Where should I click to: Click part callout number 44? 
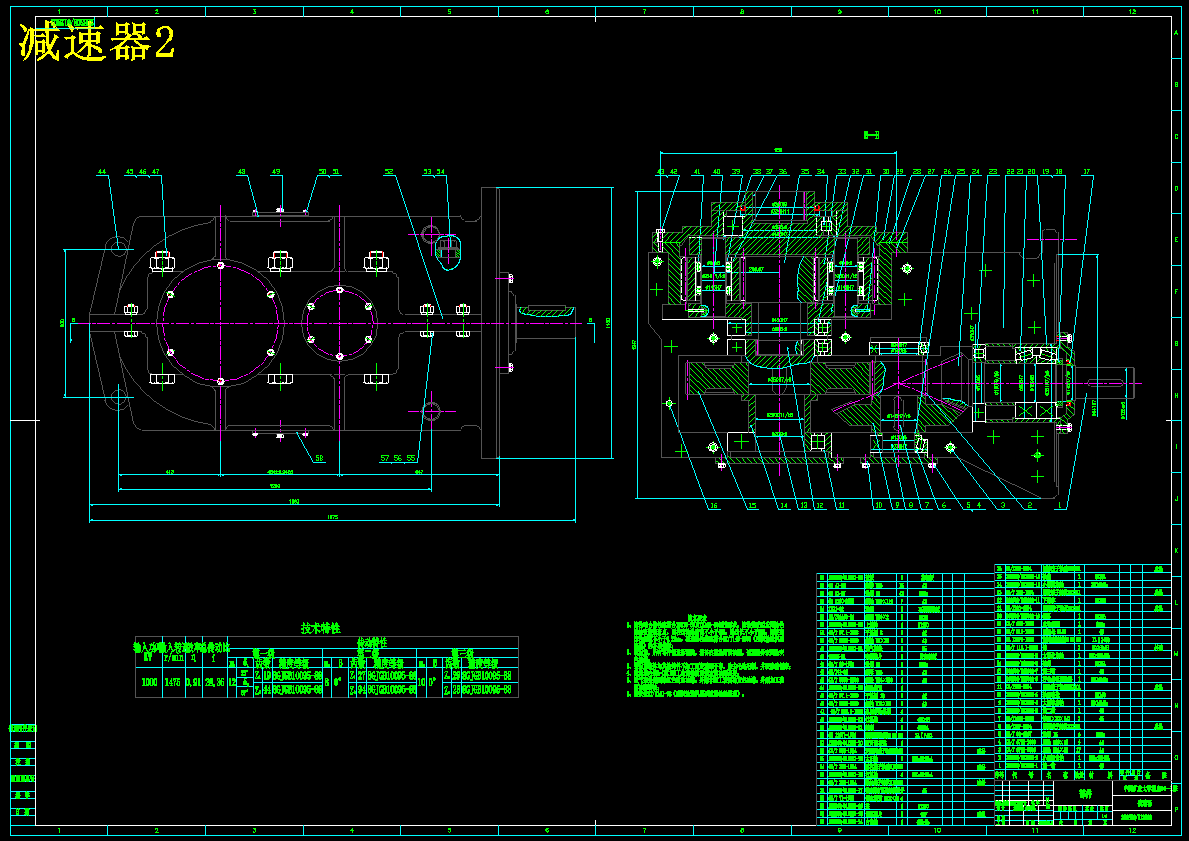(102, 172)
